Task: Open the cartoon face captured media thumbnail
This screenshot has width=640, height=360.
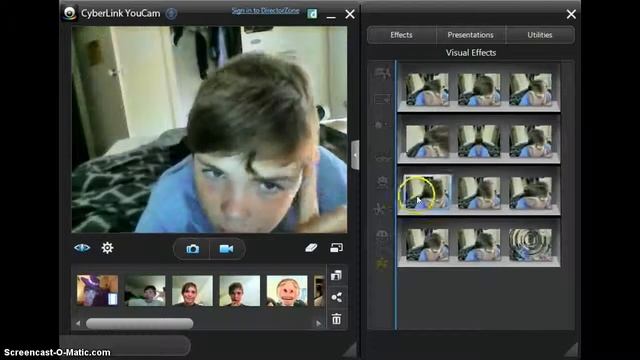Action: tap(287, 291)
